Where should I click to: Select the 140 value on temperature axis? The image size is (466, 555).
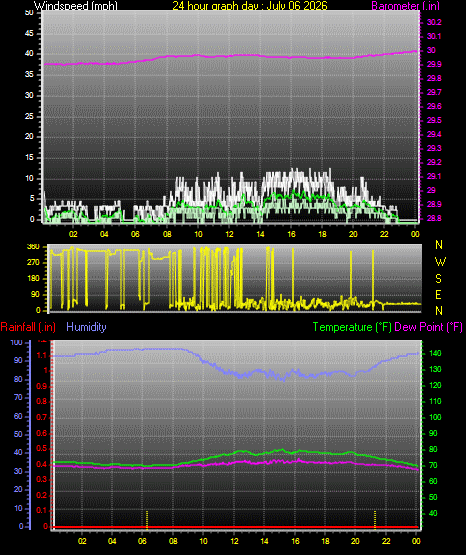click(435, 353)
